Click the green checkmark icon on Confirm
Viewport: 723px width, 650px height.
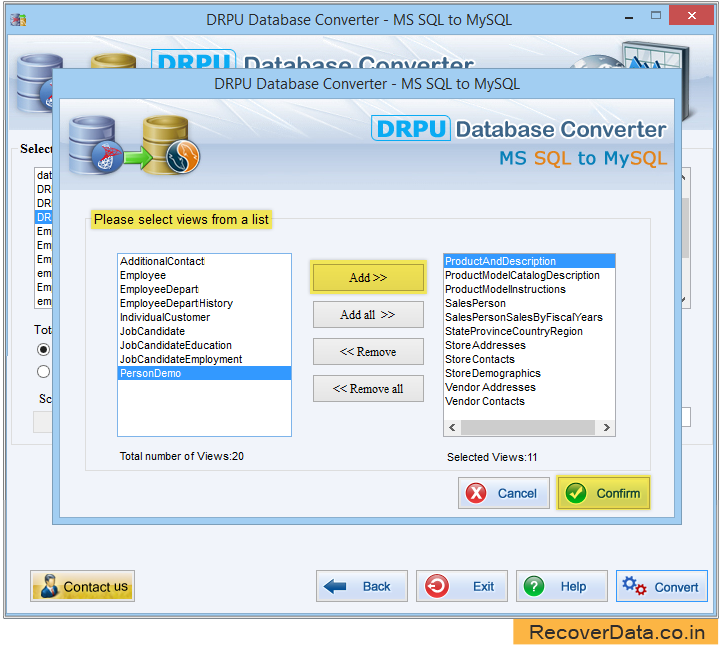576,493
